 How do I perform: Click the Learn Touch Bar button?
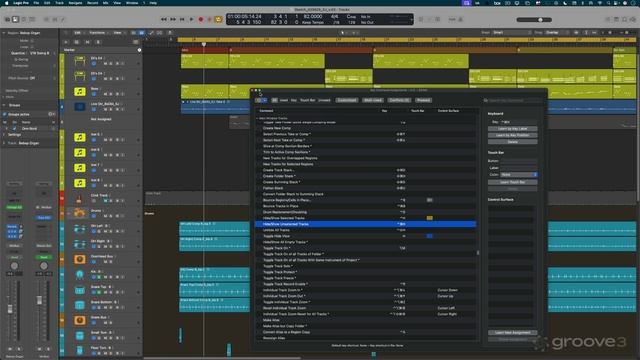pyautogui.click(x=512, y=182)
